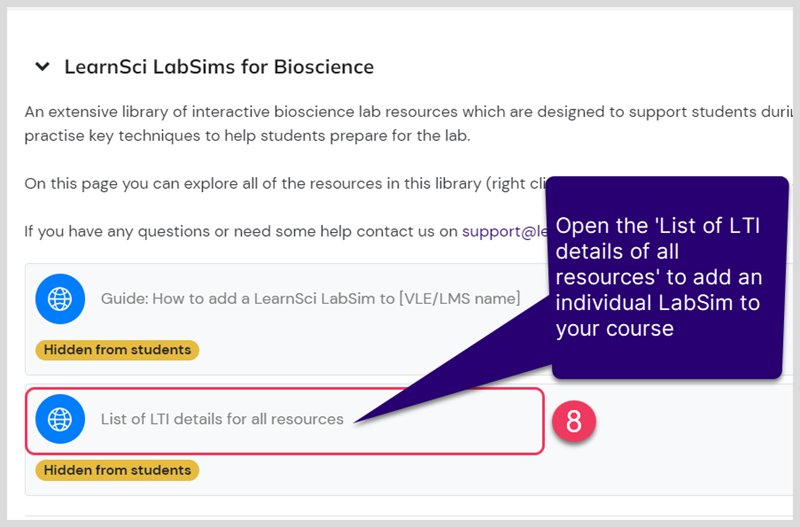The width and height of the screenshot is (800, 527).
Task: Open the purple support@ email link
Action: pyautogui.click(x=505, y=232)
